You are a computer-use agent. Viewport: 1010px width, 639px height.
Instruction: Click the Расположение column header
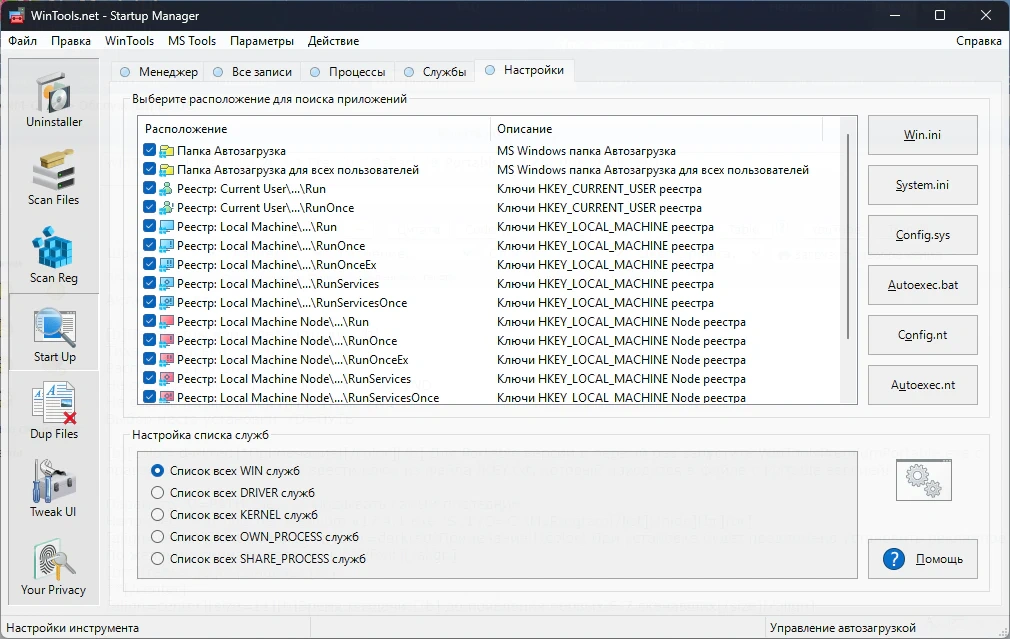(314, 129)
